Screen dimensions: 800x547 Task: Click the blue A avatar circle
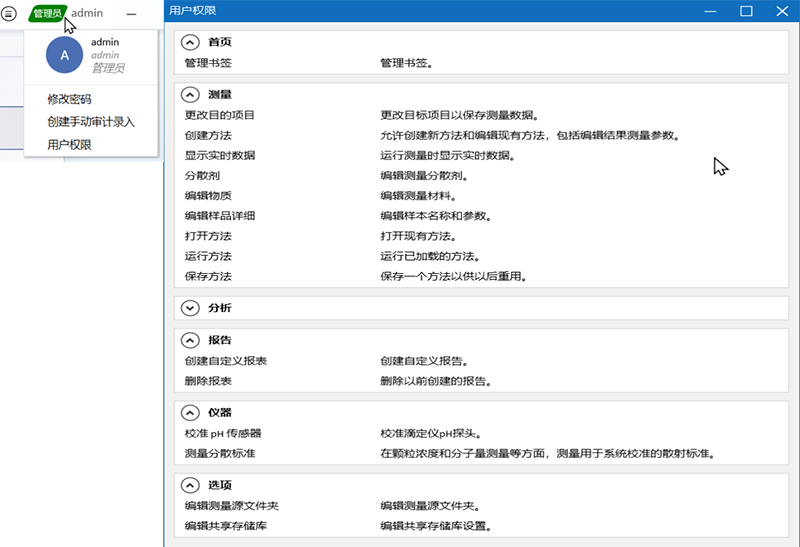click(64, 55)
